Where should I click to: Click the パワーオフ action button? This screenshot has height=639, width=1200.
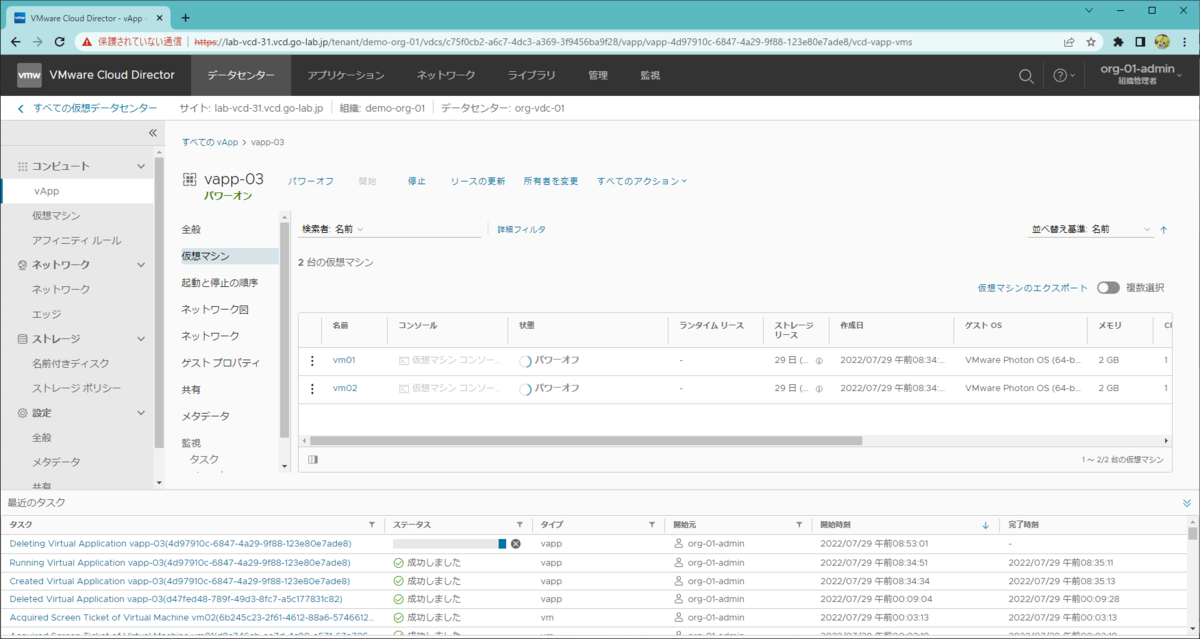[x=311, y=181]
